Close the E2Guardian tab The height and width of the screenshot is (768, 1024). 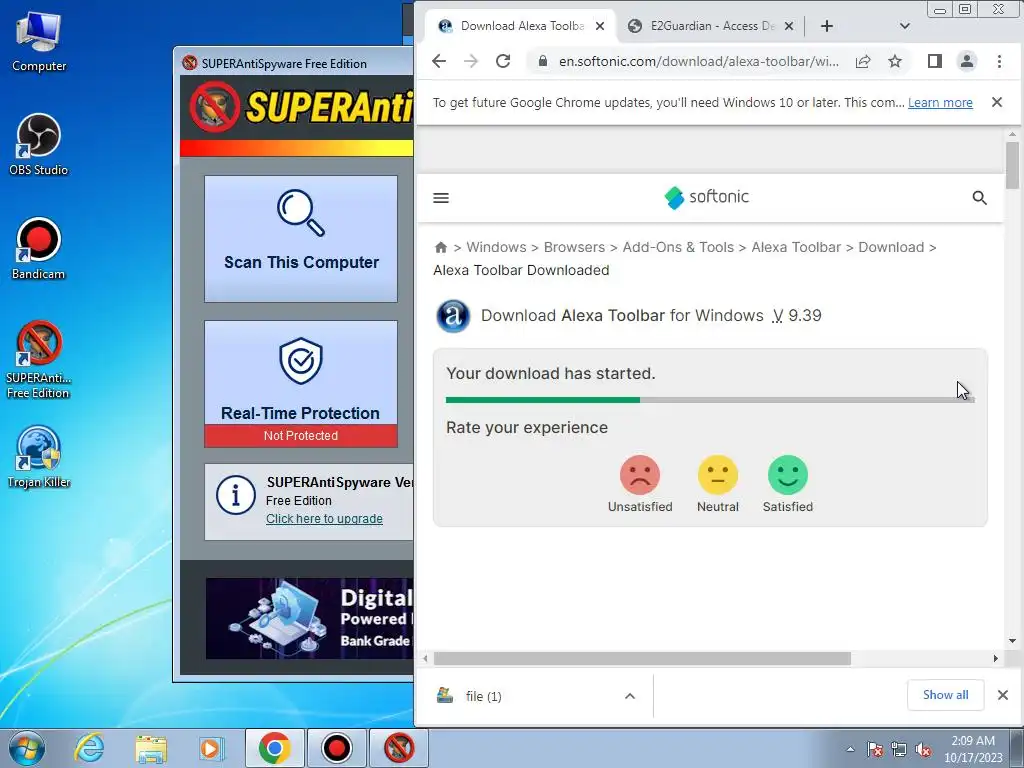789,26
